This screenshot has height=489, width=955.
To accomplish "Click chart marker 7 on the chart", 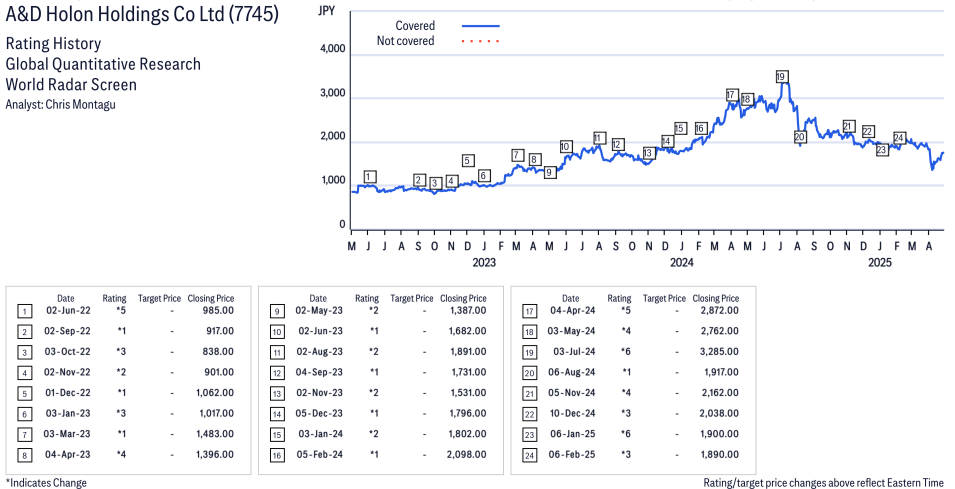I will click(517, 155).
